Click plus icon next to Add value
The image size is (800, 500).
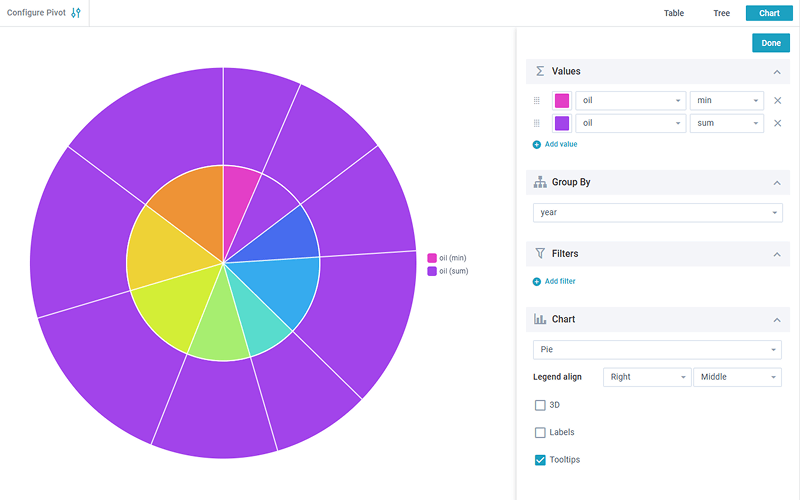click(537, 144)
